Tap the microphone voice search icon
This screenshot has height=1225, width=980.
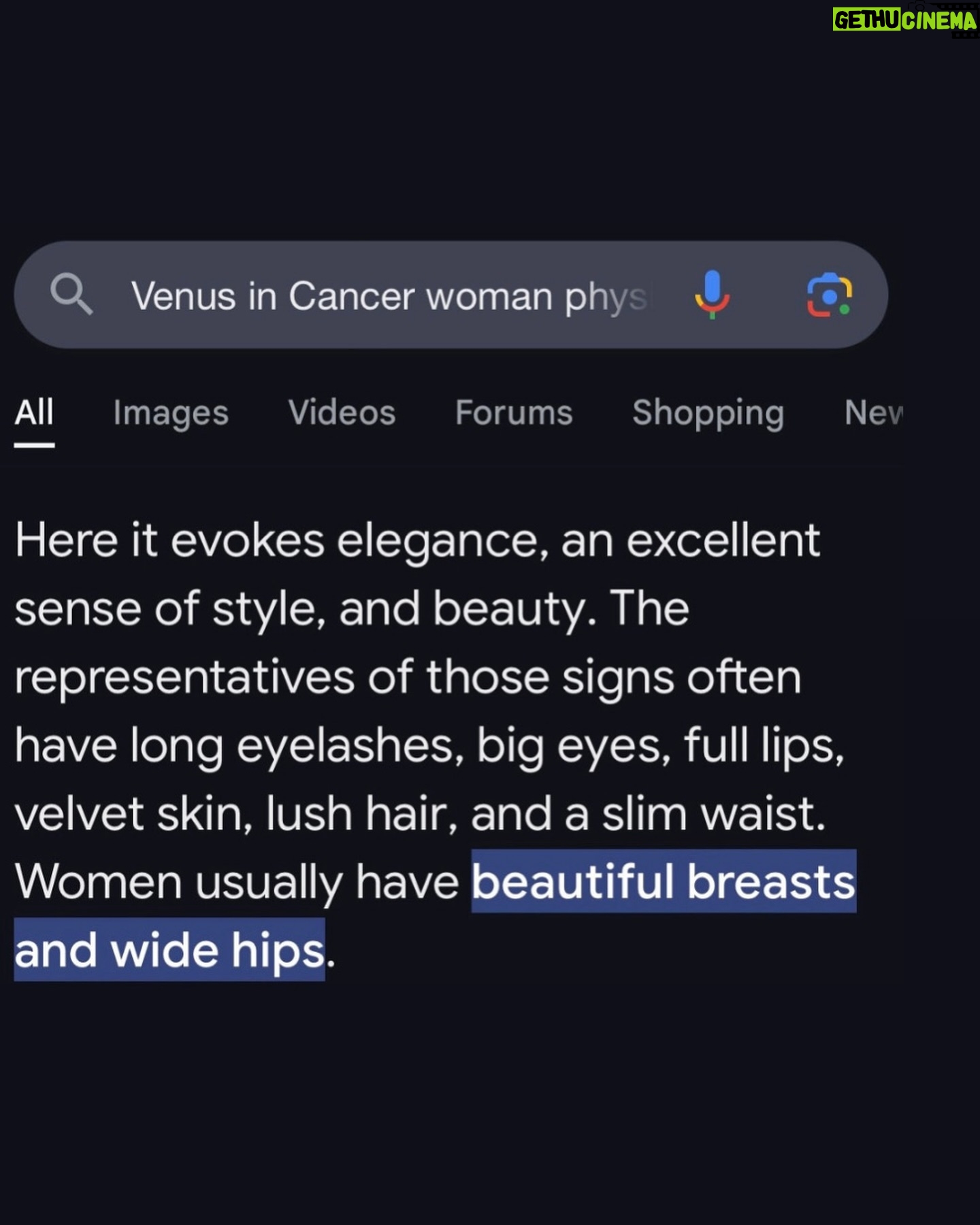tap(712, 295)
